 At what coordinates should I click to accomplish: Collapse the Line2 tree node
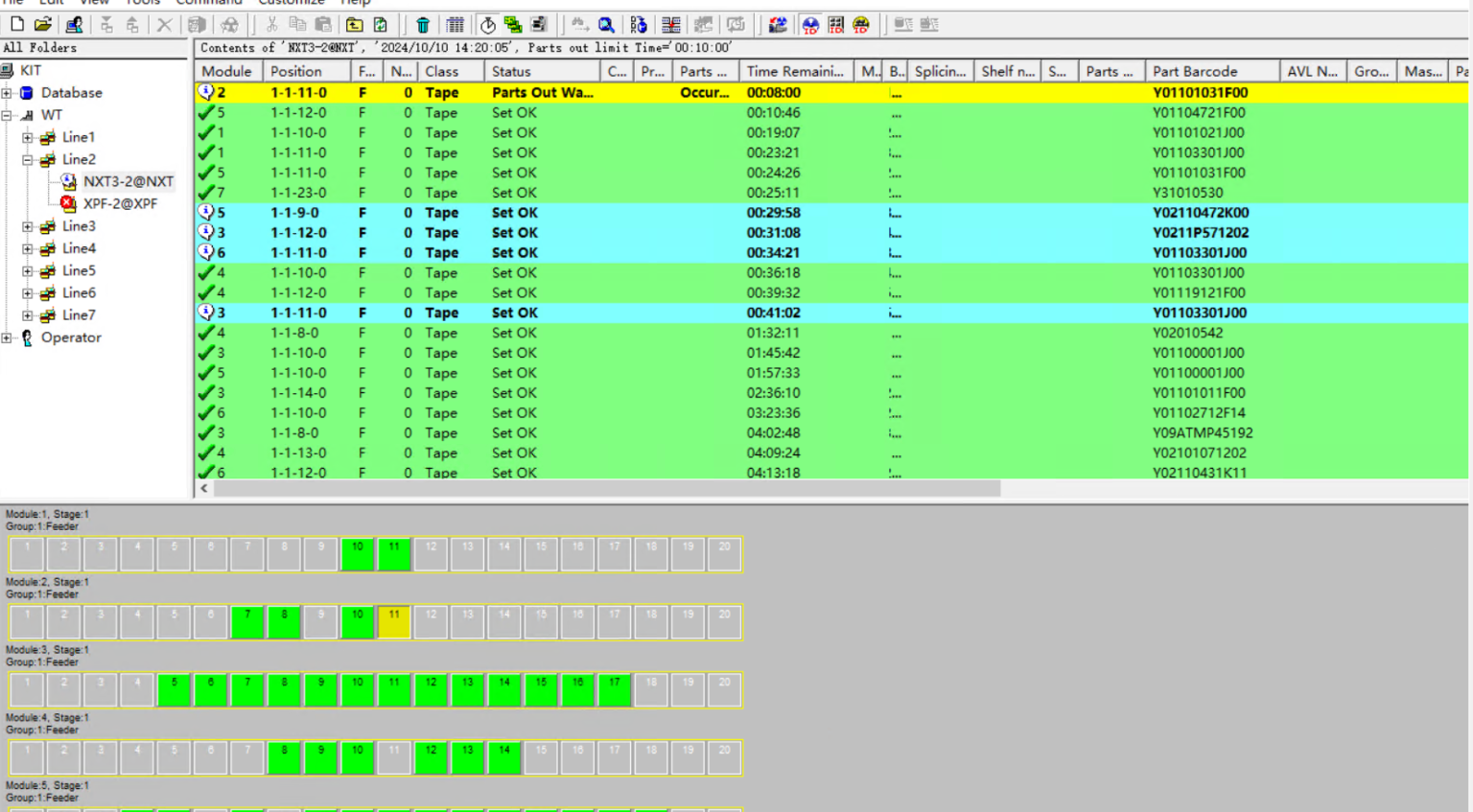coord(28,159)
